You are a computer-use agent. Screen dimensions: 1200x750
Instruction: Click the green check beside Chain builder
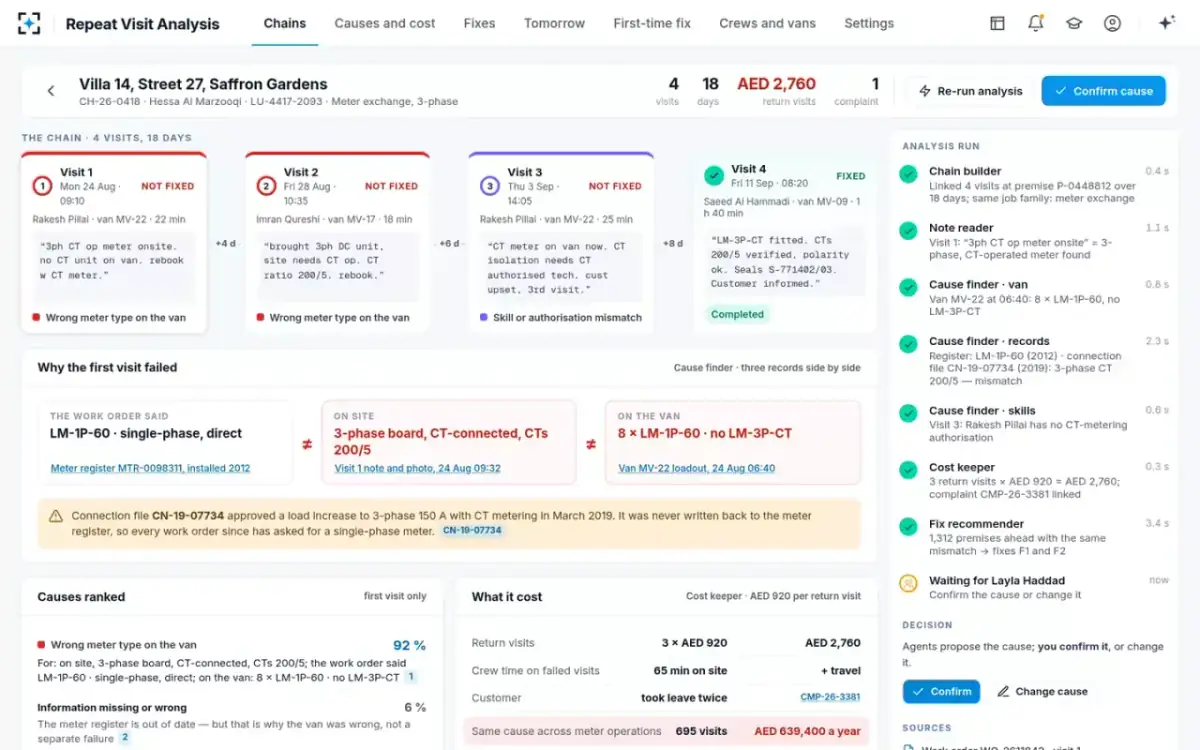tap(908, 174)
